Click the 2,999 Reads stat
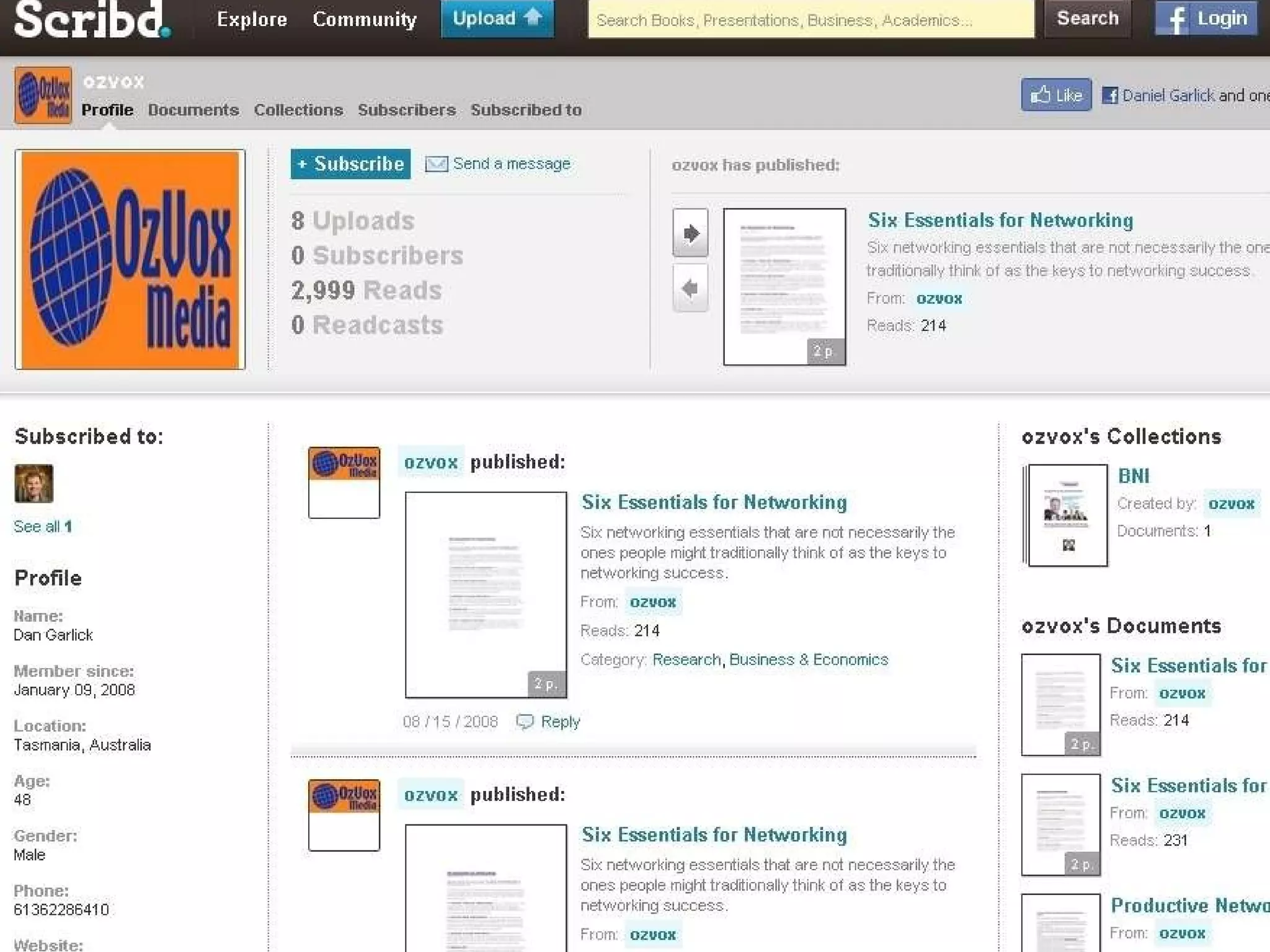 366,291
